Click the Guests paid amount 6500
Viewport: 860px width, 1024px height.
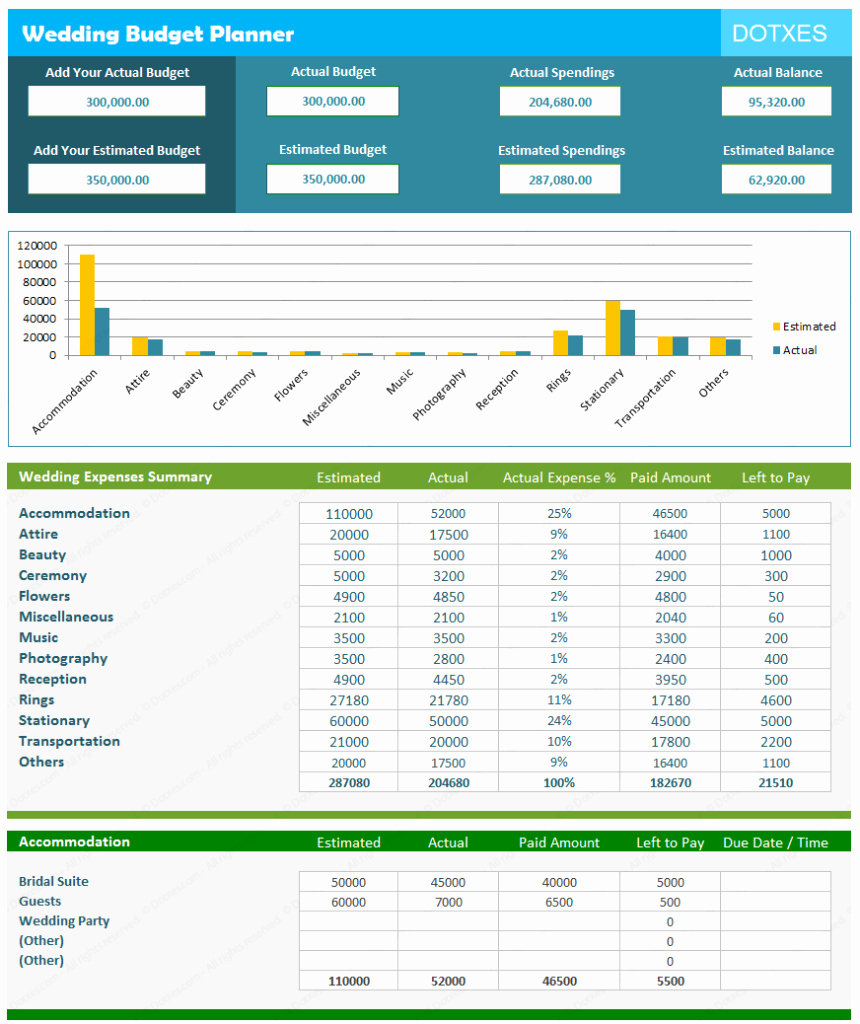(559, 902)
